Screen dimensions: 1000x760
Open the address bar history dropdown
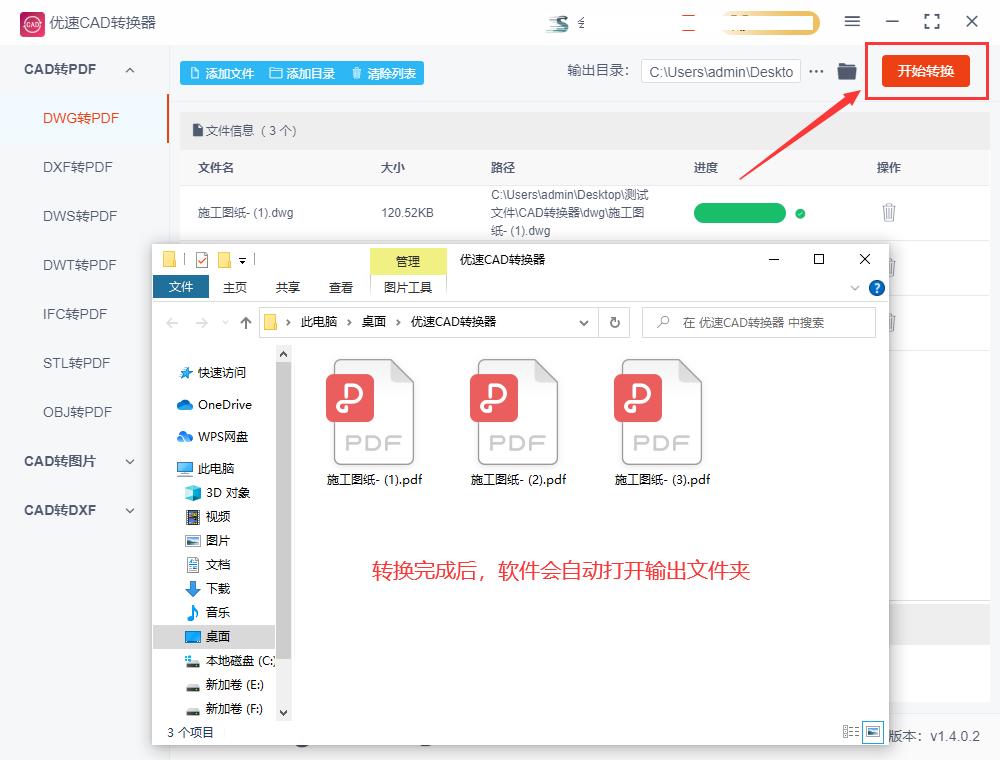(x=584, y=323)
